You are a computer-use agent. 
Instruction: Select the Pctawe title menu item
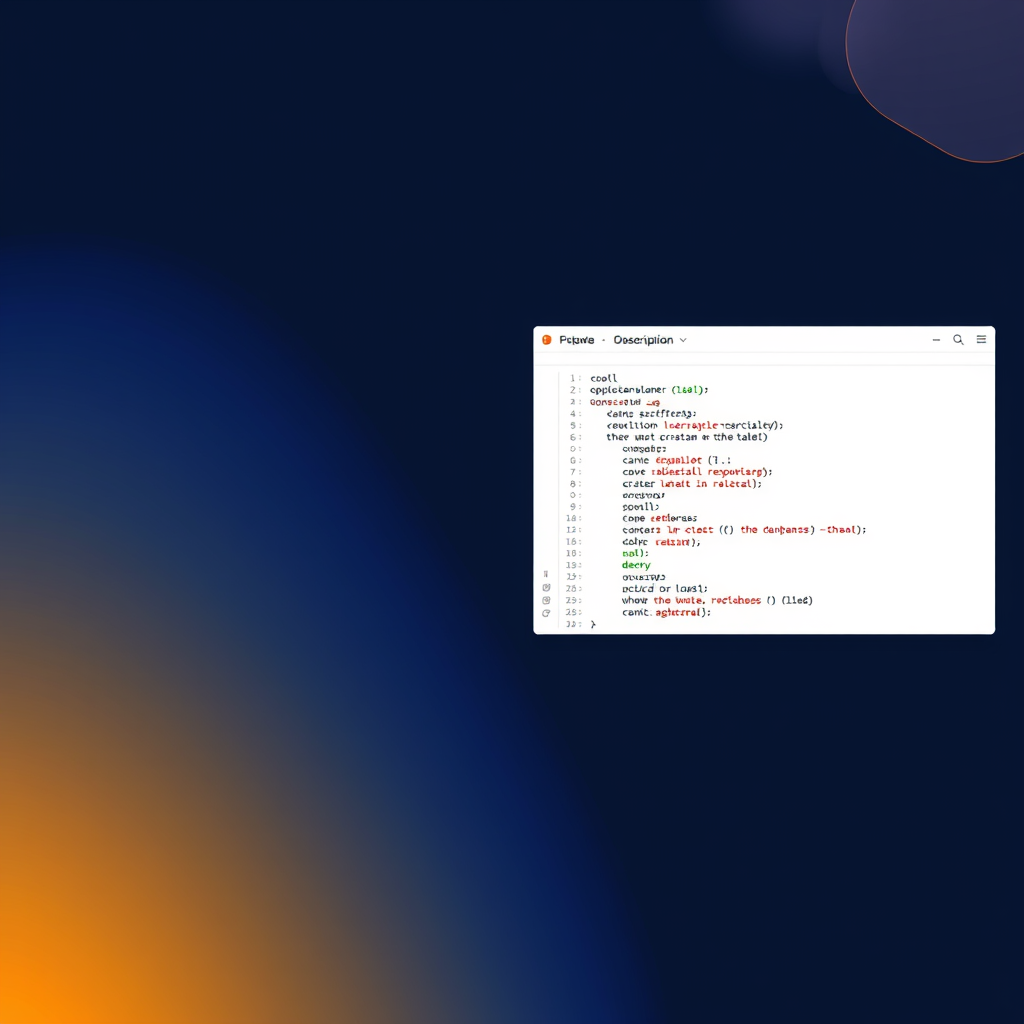[x=578, y=340]
